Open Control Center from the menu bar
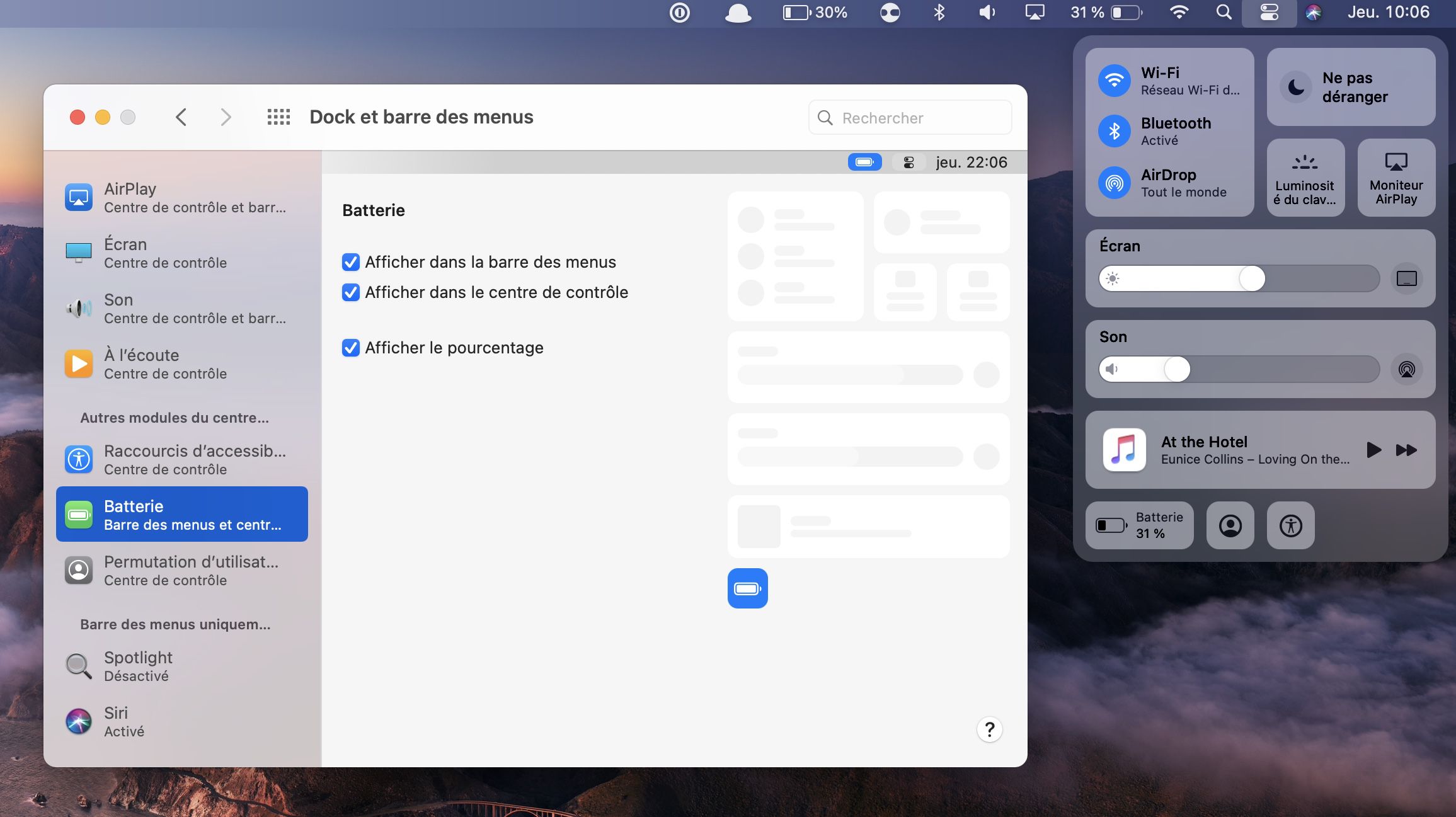 coord(1269,13)
